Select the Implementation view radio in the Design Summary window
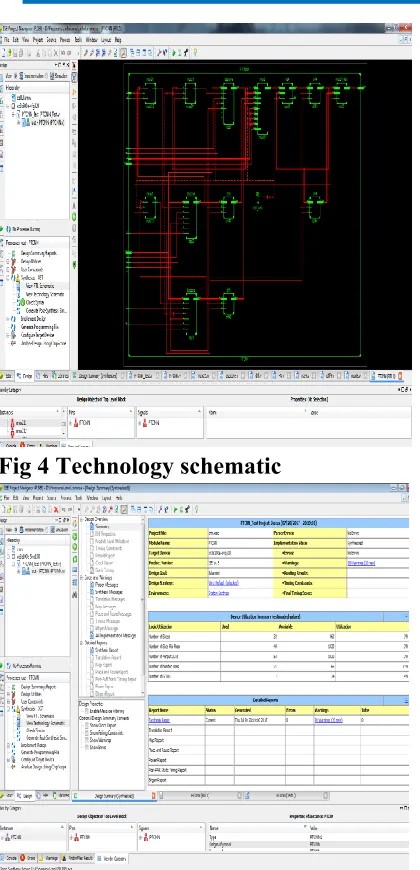 [16, 529]
